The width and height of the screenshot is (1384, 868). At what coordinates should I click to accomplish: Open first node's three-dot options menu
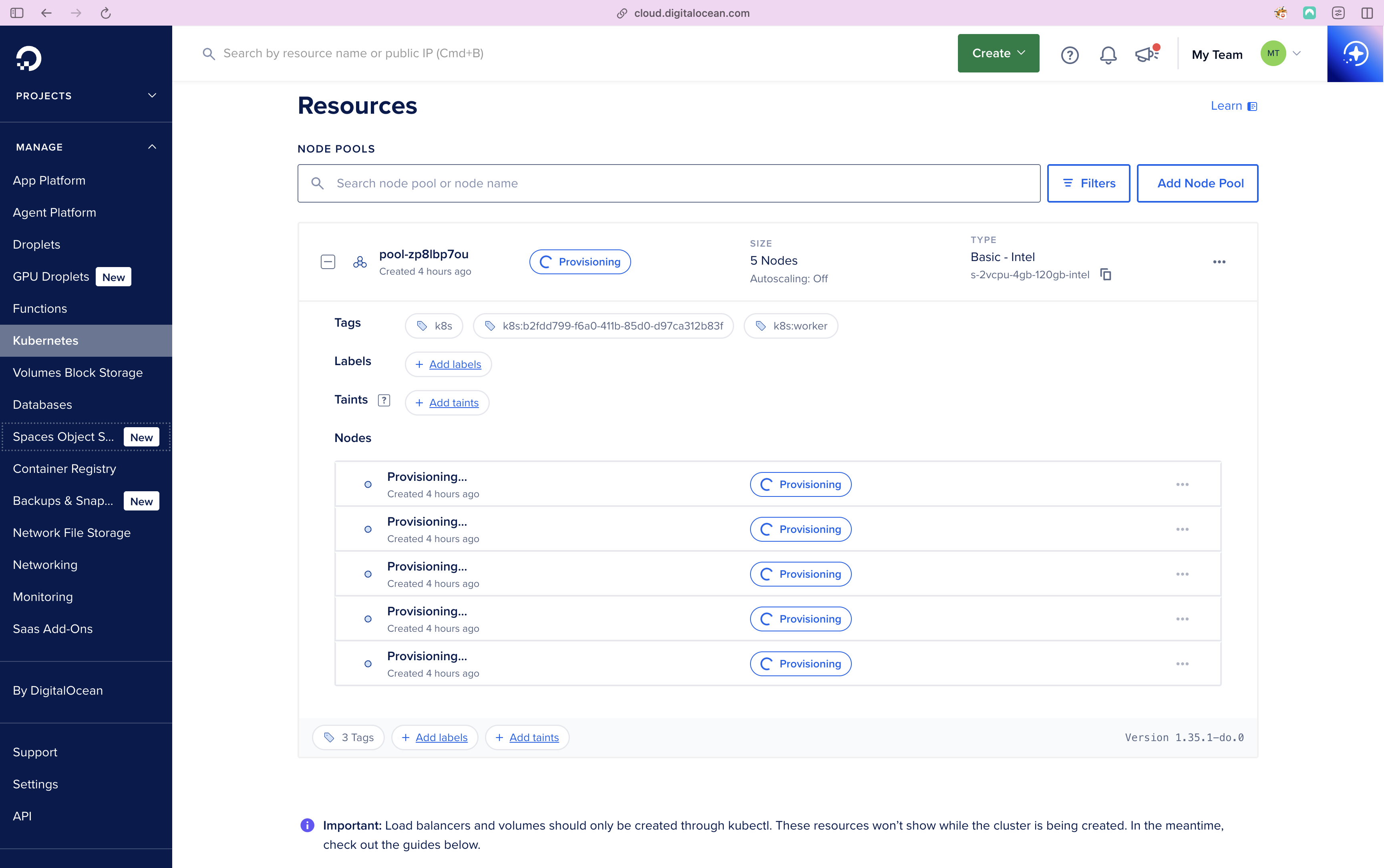coord(1182,484)
